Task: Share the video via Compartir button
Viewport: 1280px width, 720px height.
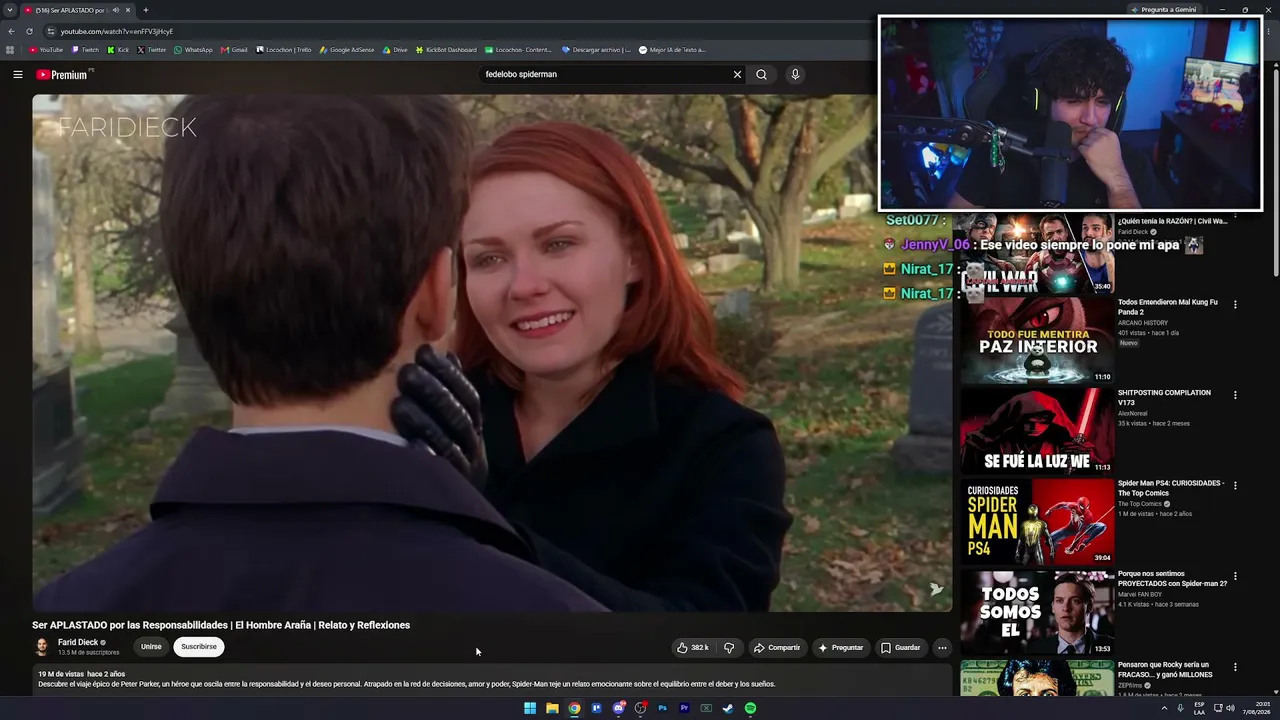Action: [x=777, y=647]
